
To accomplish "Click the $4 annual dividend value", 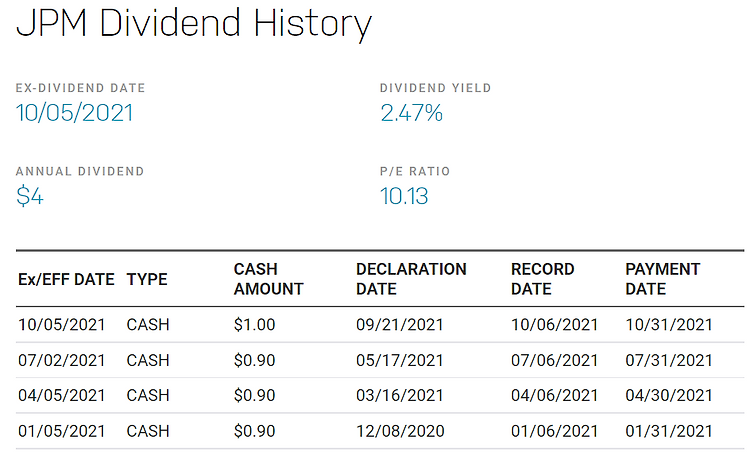I will (x=30, y=196).
